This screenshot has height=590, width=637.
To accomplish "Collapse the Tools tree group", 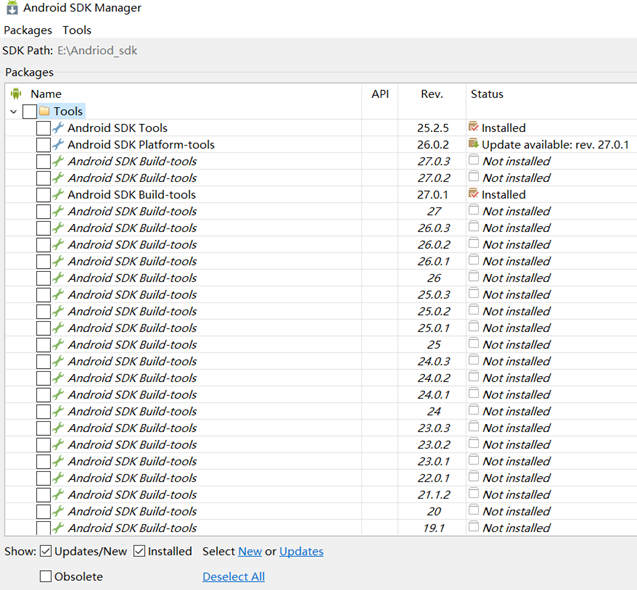I will [13, 111].
